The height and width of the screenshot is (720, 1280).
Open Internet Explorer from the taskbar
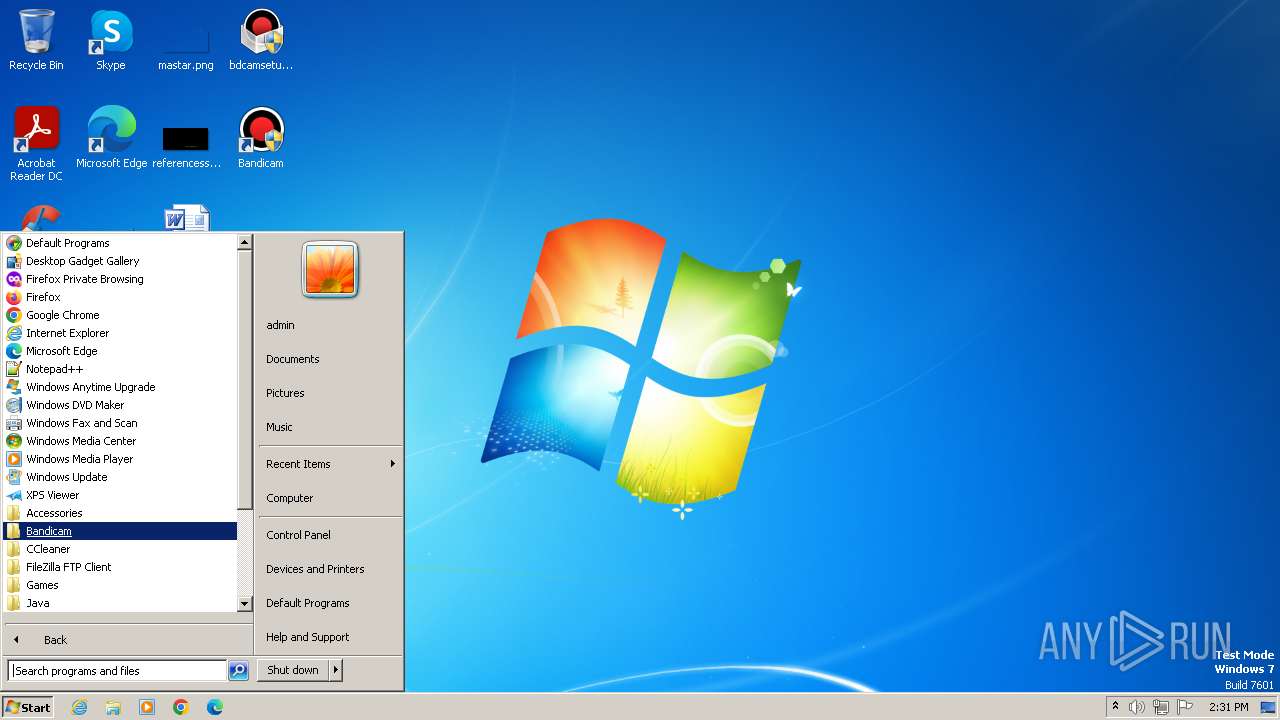80,707
